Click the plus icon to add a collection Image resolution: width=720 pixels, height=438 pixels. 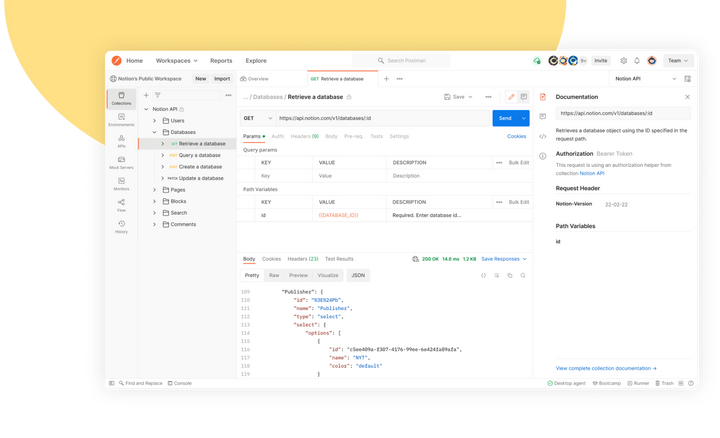tap(146, 95)
